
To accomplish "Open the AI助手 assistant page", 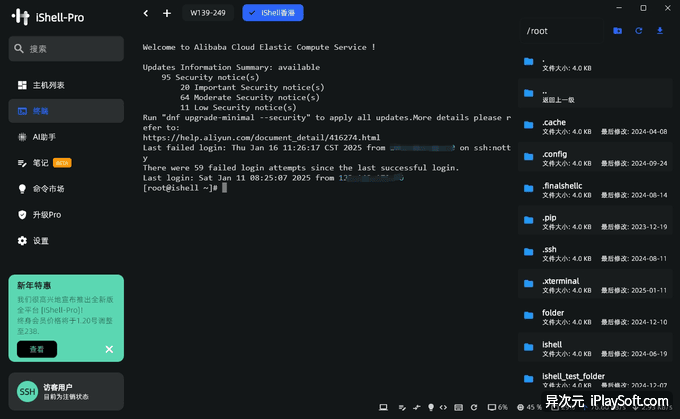I will [66, 137].
